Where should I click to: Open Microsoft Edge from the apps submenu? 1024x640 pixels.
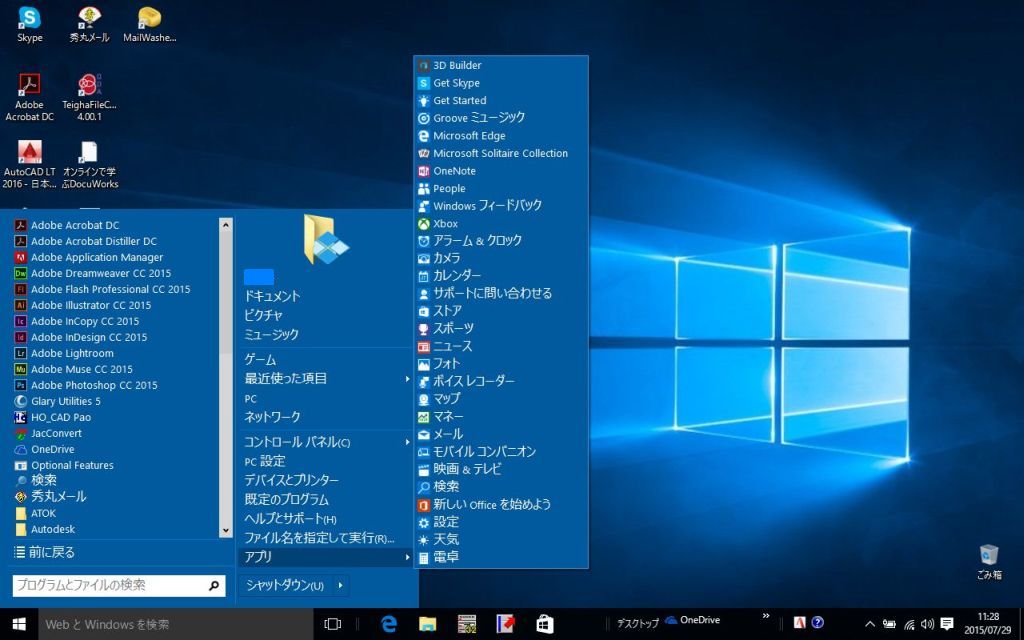point(468,136)
